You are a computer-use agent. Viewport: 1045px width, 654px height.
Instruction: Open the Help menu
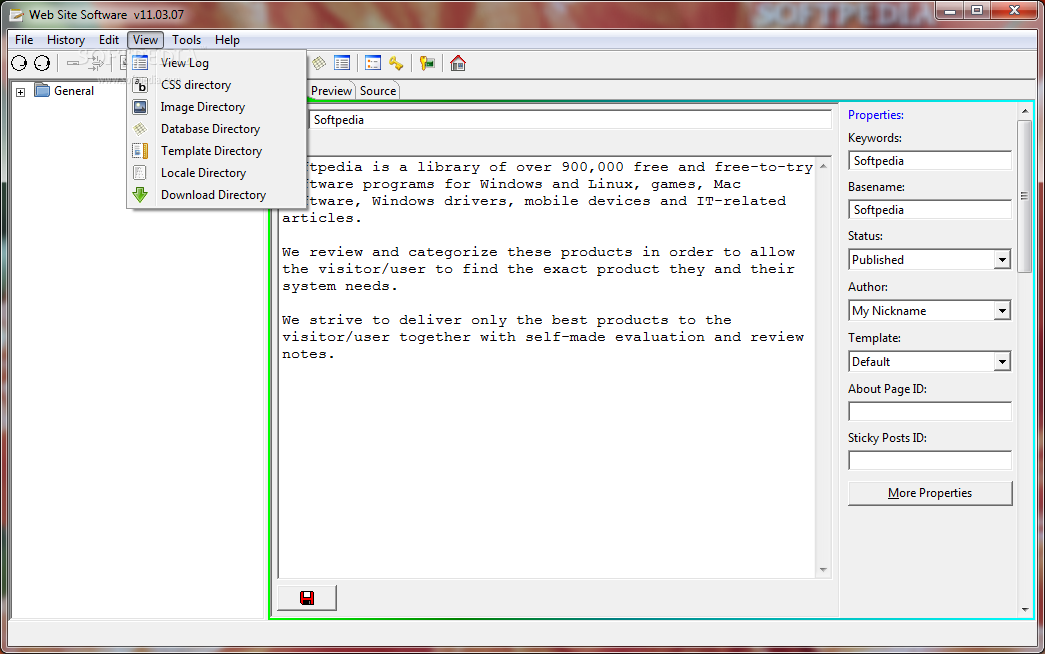pyautogui.click(x=227, y=40)
